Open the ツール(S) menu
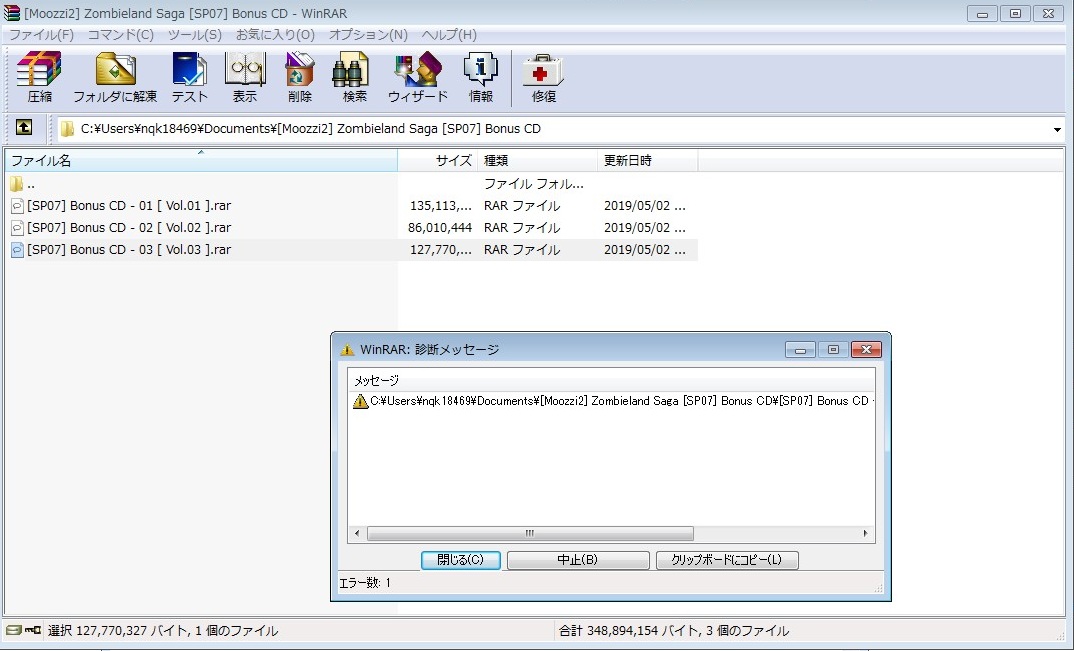The image size is (1074, 651). (195, 34)
